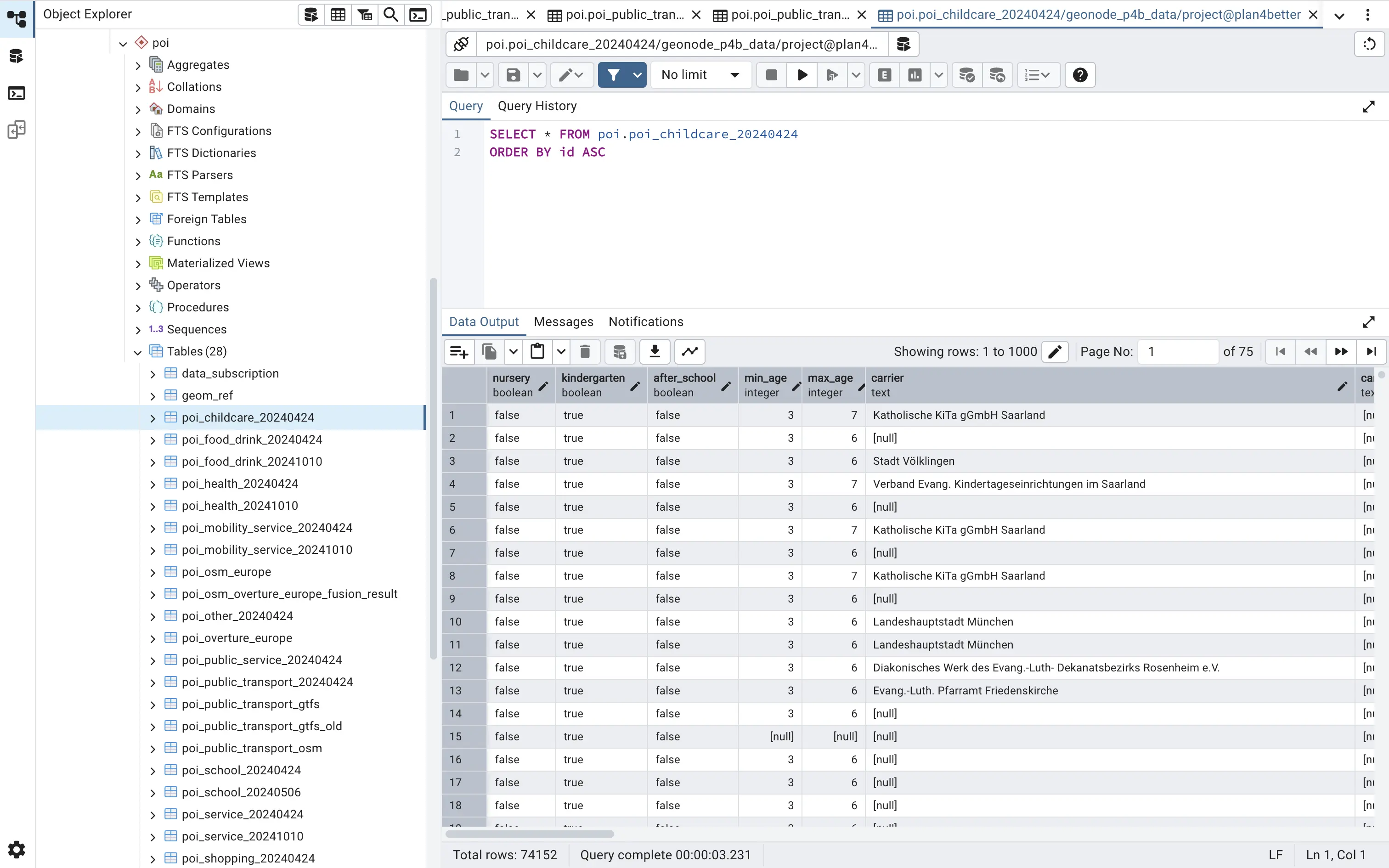1389x868 pixels.
Task: Download results as CSV file
Action: [x=655, y=351]
